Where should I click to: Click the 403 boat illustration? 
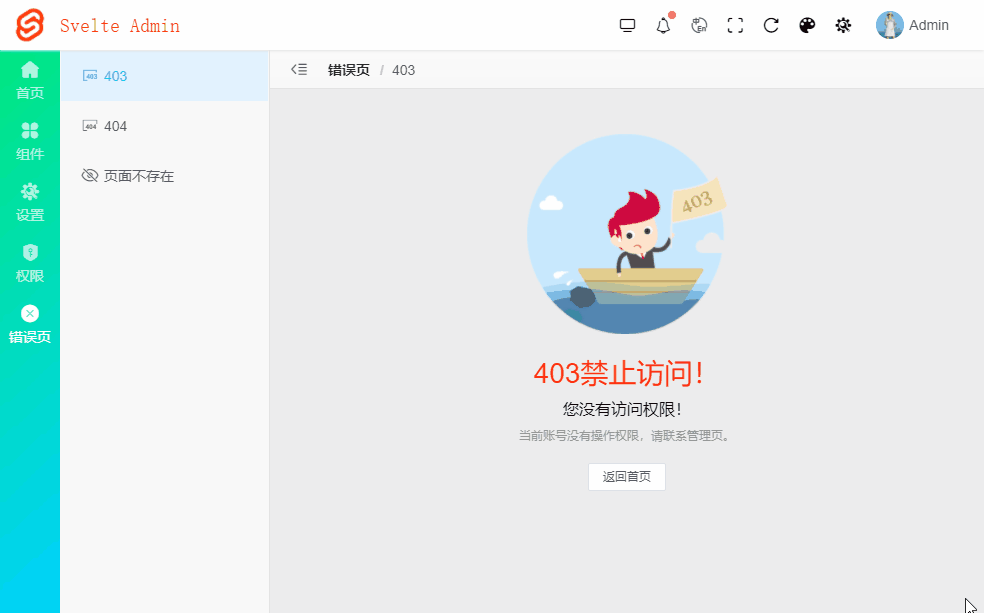click(626, 233)
